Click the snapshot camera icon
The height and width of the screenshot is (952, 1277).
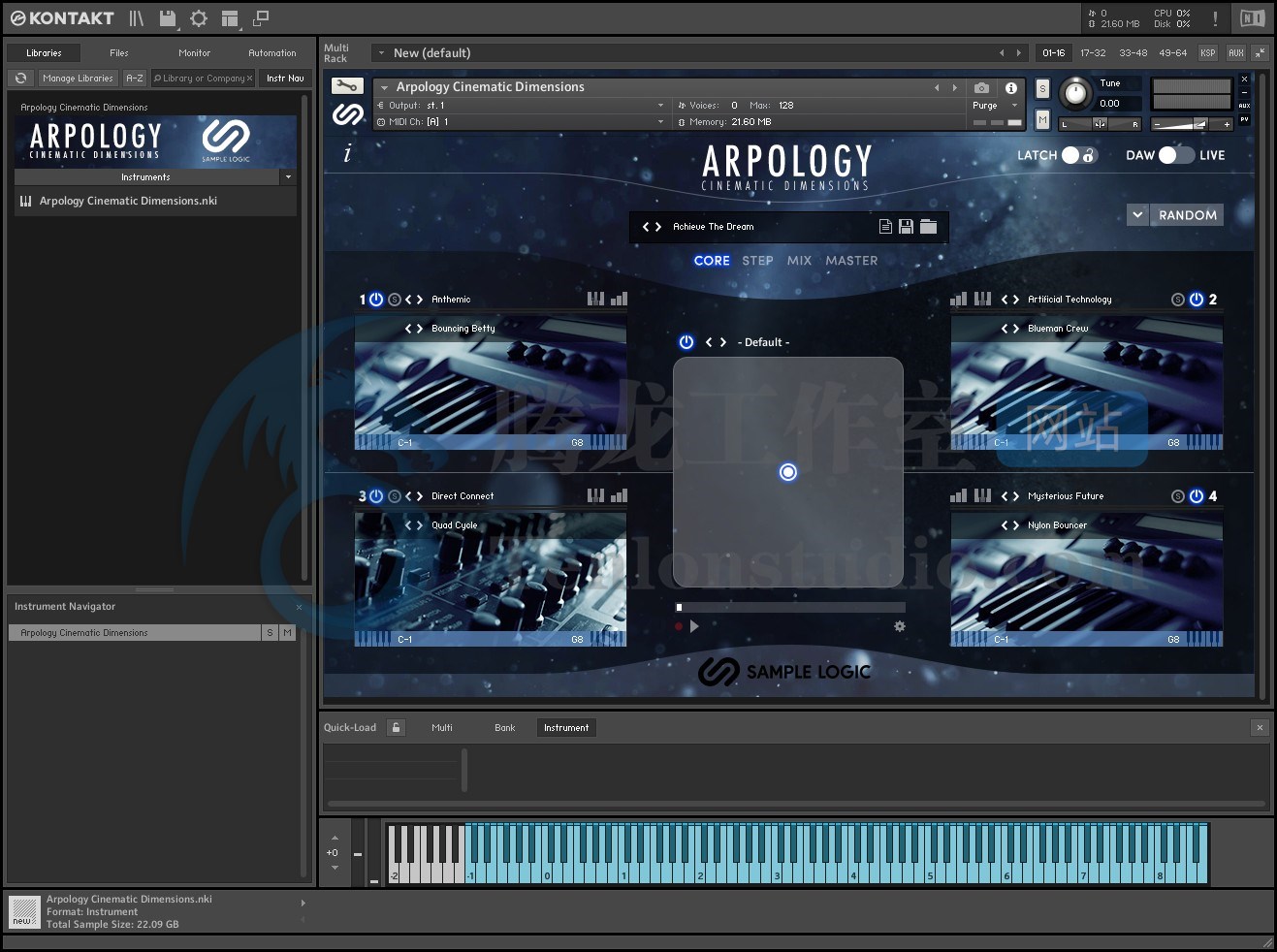point(981,87)
